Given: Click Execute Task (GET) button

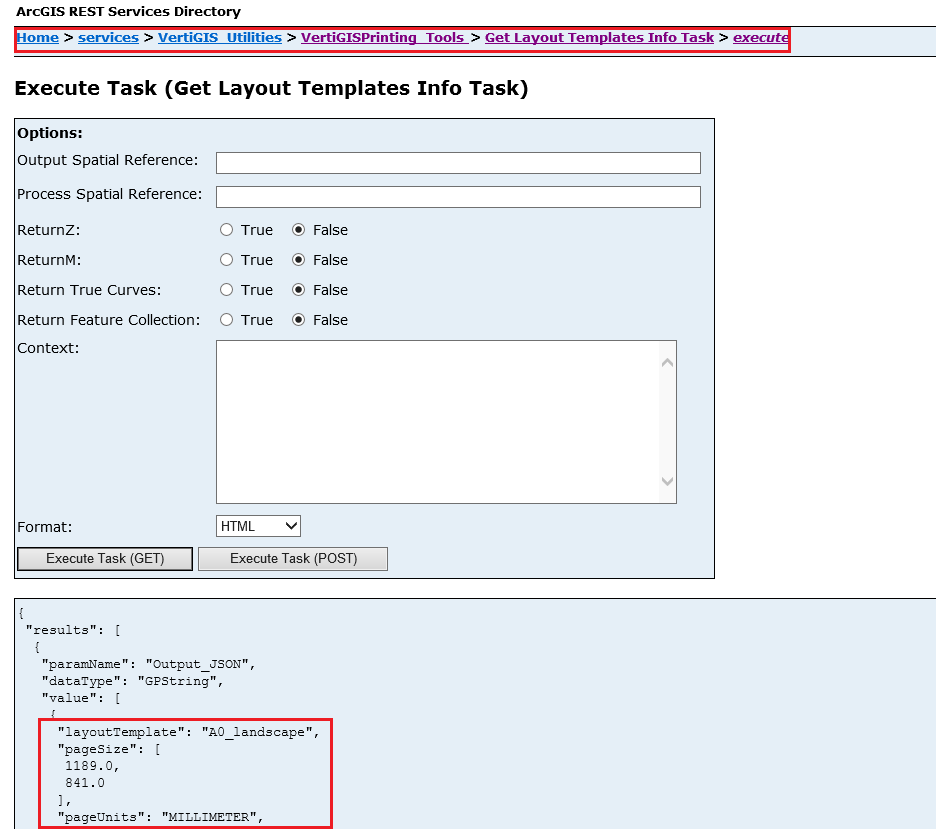Looking at the screenshot, I should point(104,558).
